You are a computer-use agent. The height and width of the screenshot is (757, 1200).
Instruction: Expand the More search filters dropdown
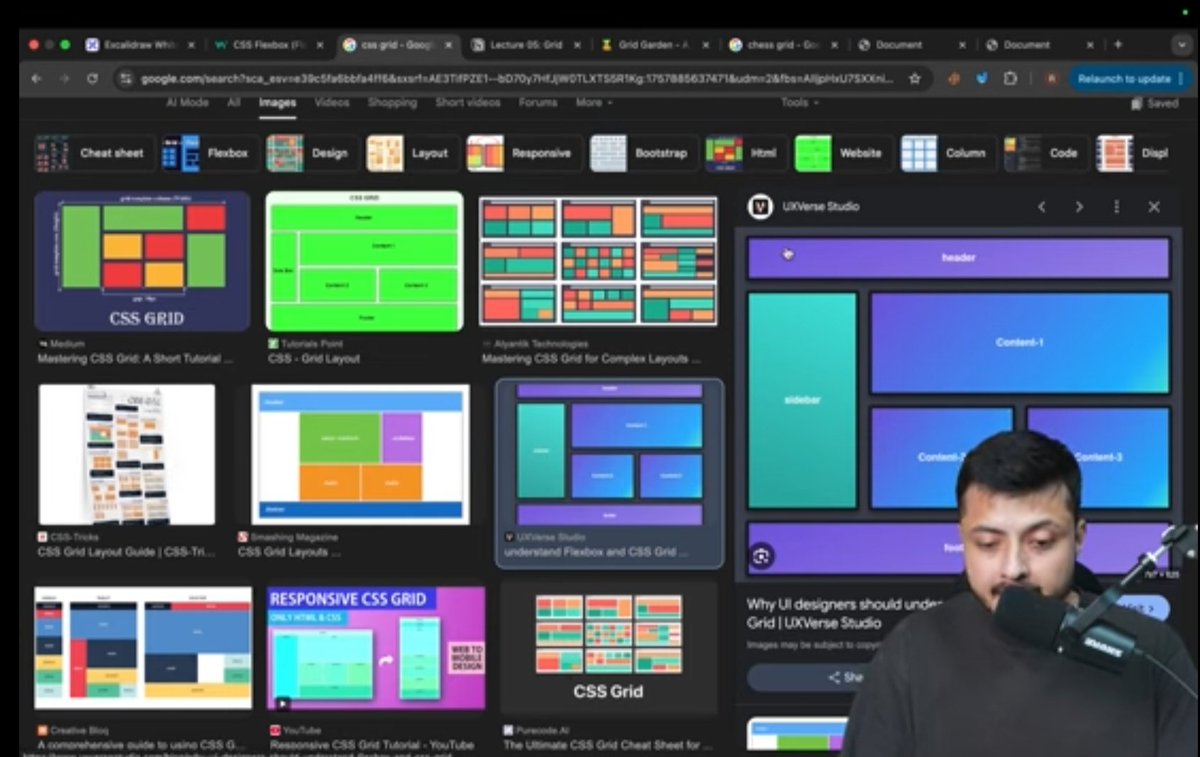pyautogui.click(x=594, y=103)
